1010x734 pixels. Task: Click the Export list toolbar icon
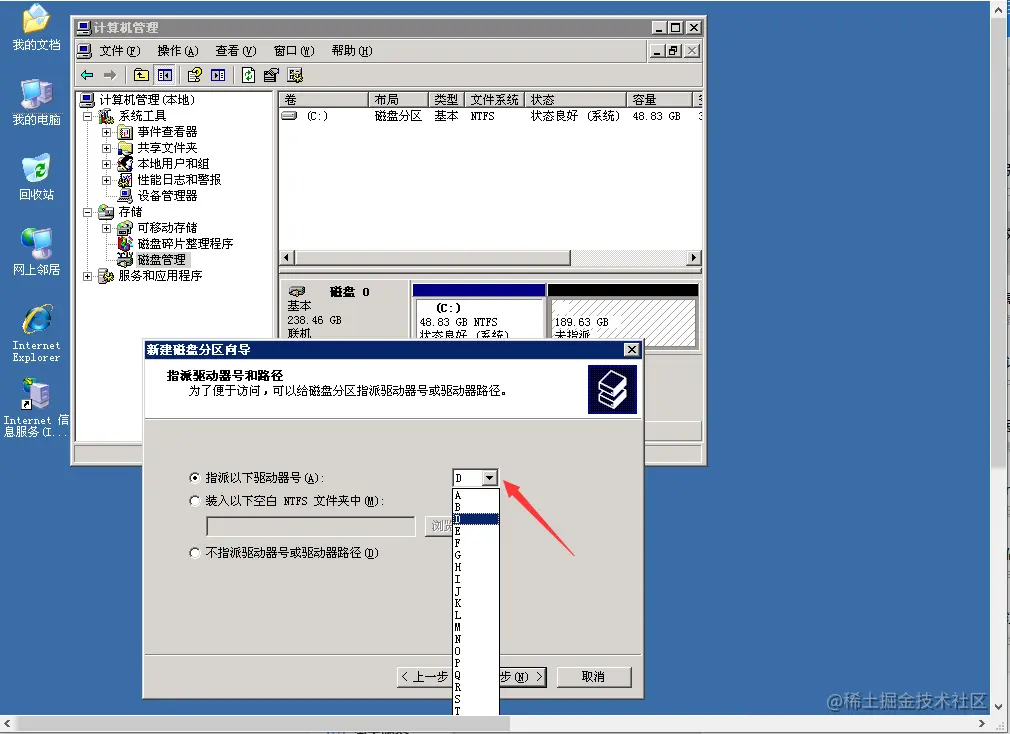[270, 74]
